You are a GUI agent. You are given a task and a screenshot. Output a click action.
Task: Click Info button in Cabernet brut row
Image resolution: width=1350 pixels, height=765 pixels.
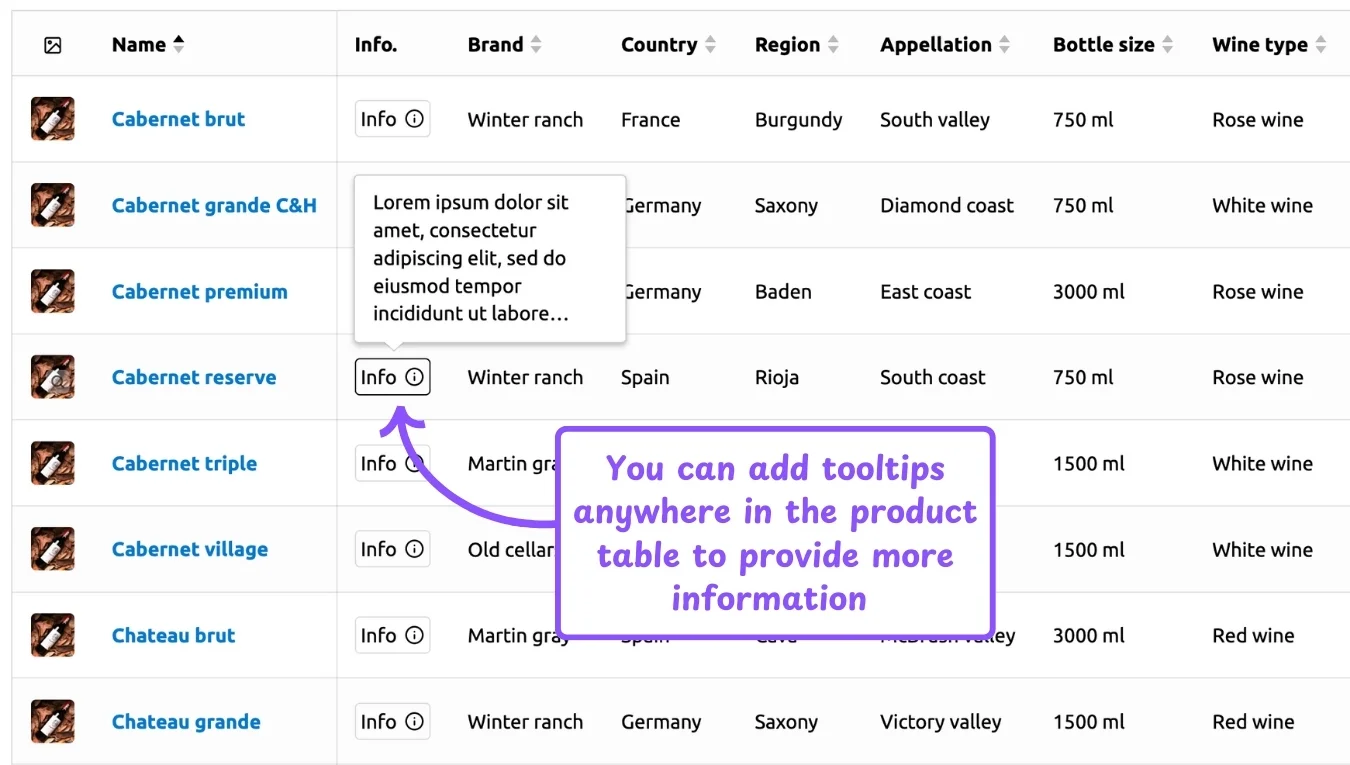(x=392, y=119)
